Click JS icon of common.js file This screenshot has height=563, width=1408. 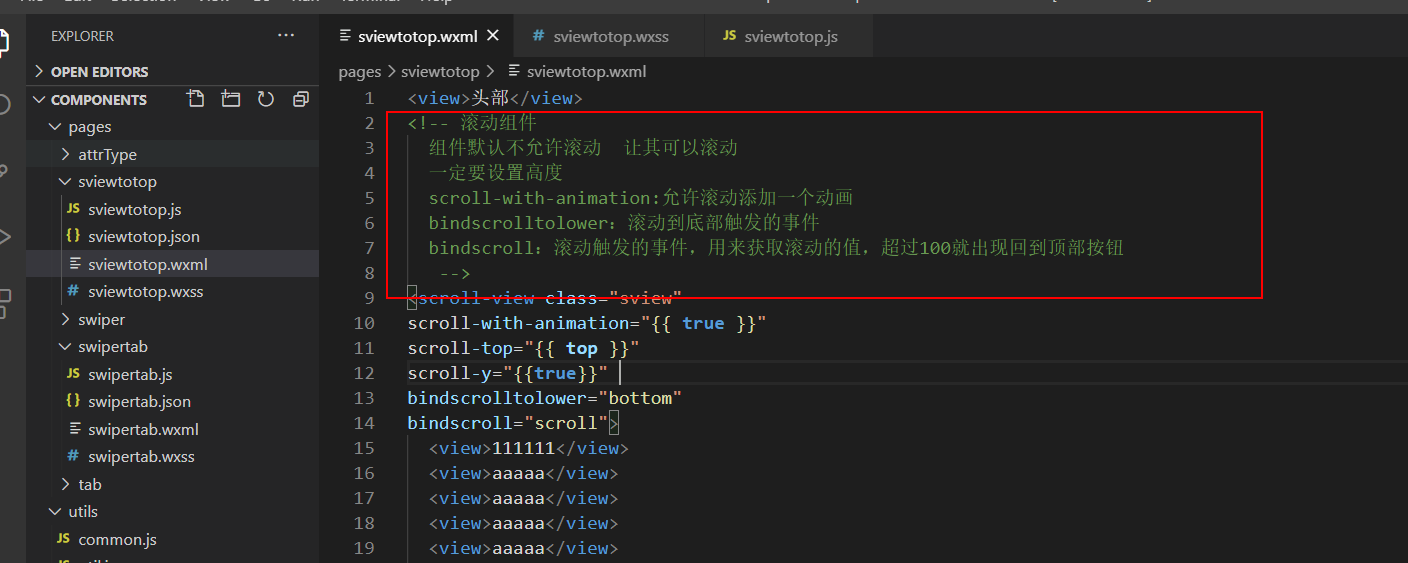63,539
